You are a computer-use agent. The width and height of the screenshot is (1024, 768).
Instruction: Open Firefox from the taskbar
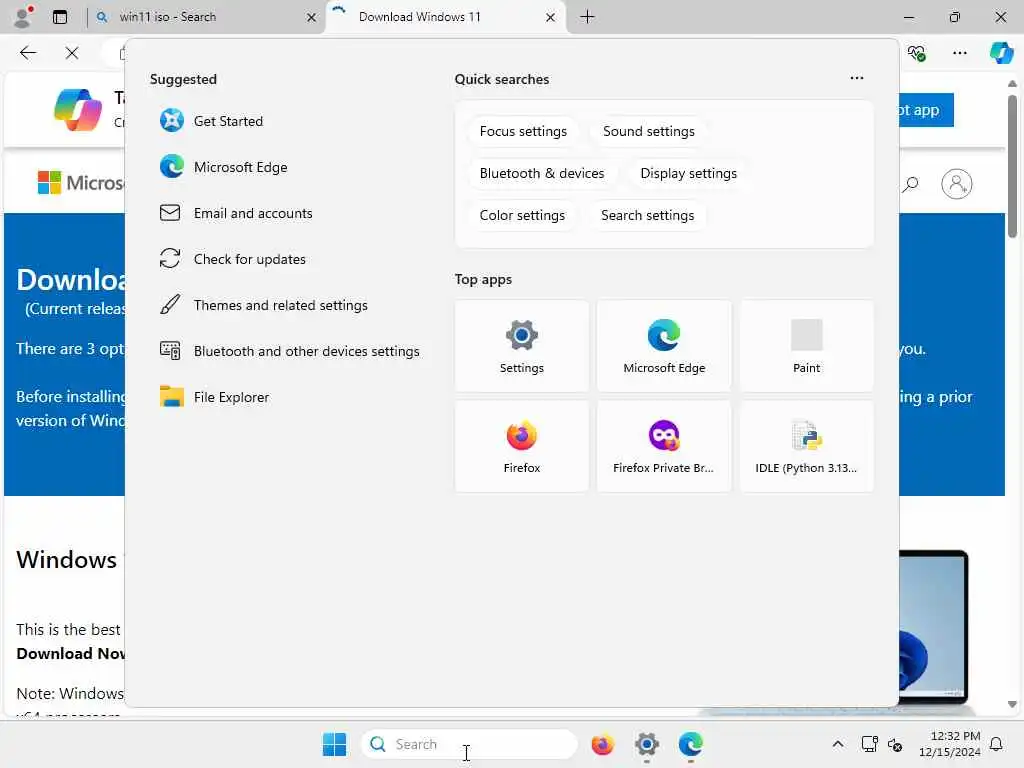coord(602,744)
